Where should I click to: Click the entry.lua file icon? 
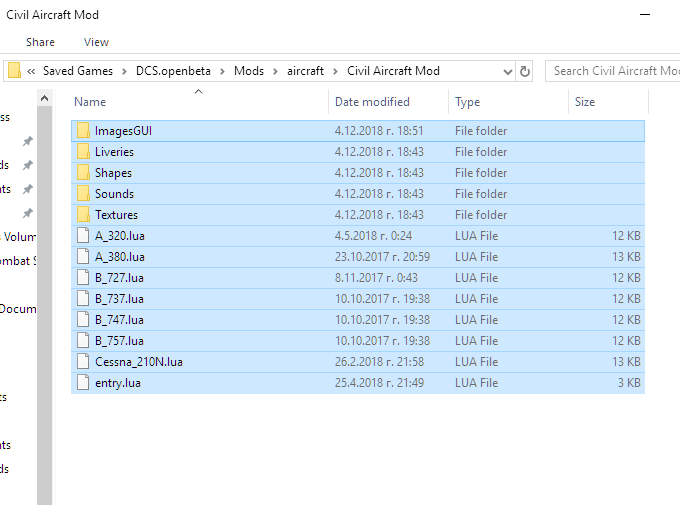pos(83,383)
